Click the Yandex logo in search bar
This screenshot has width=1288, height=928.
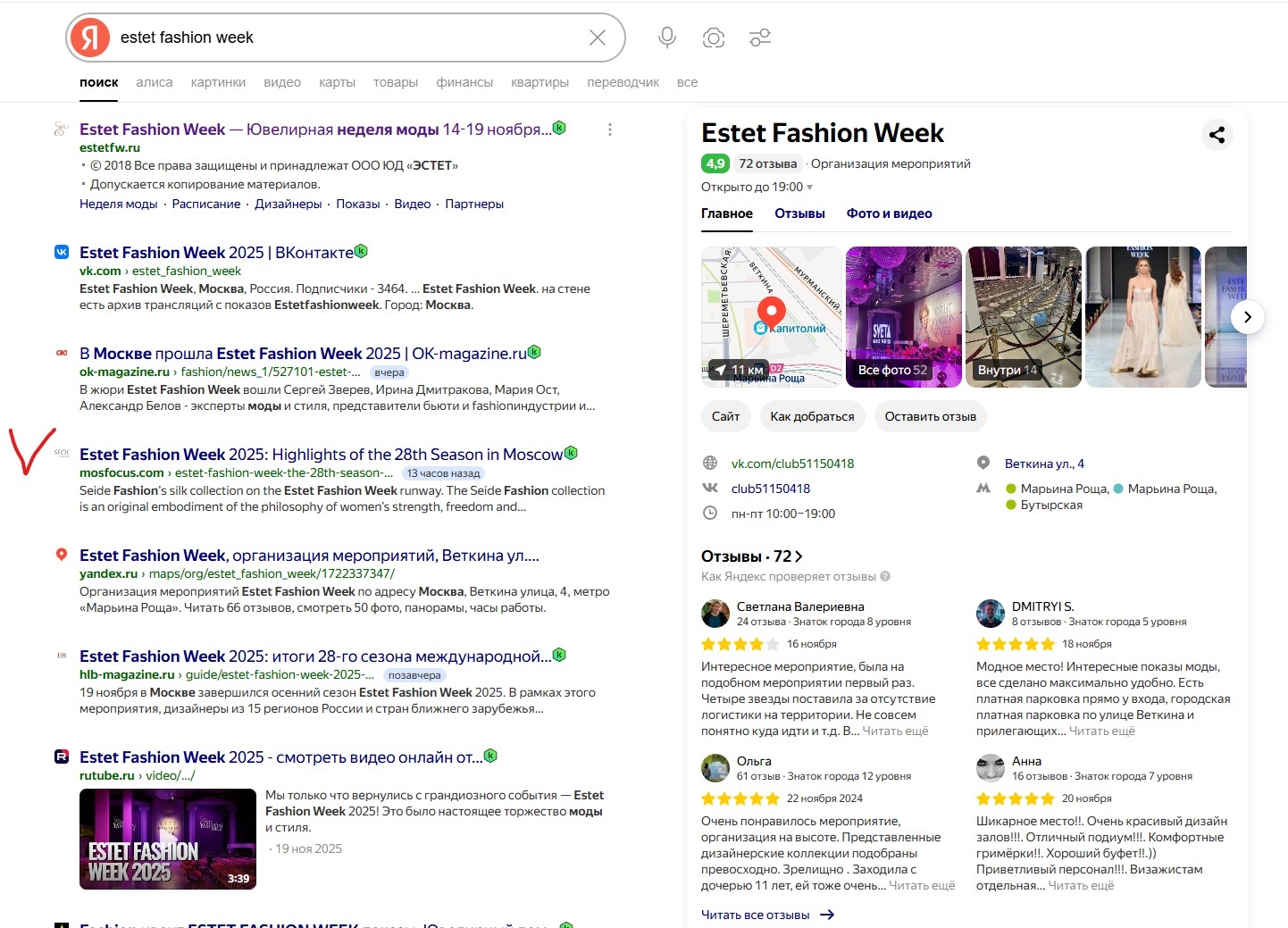coord(90,38)
